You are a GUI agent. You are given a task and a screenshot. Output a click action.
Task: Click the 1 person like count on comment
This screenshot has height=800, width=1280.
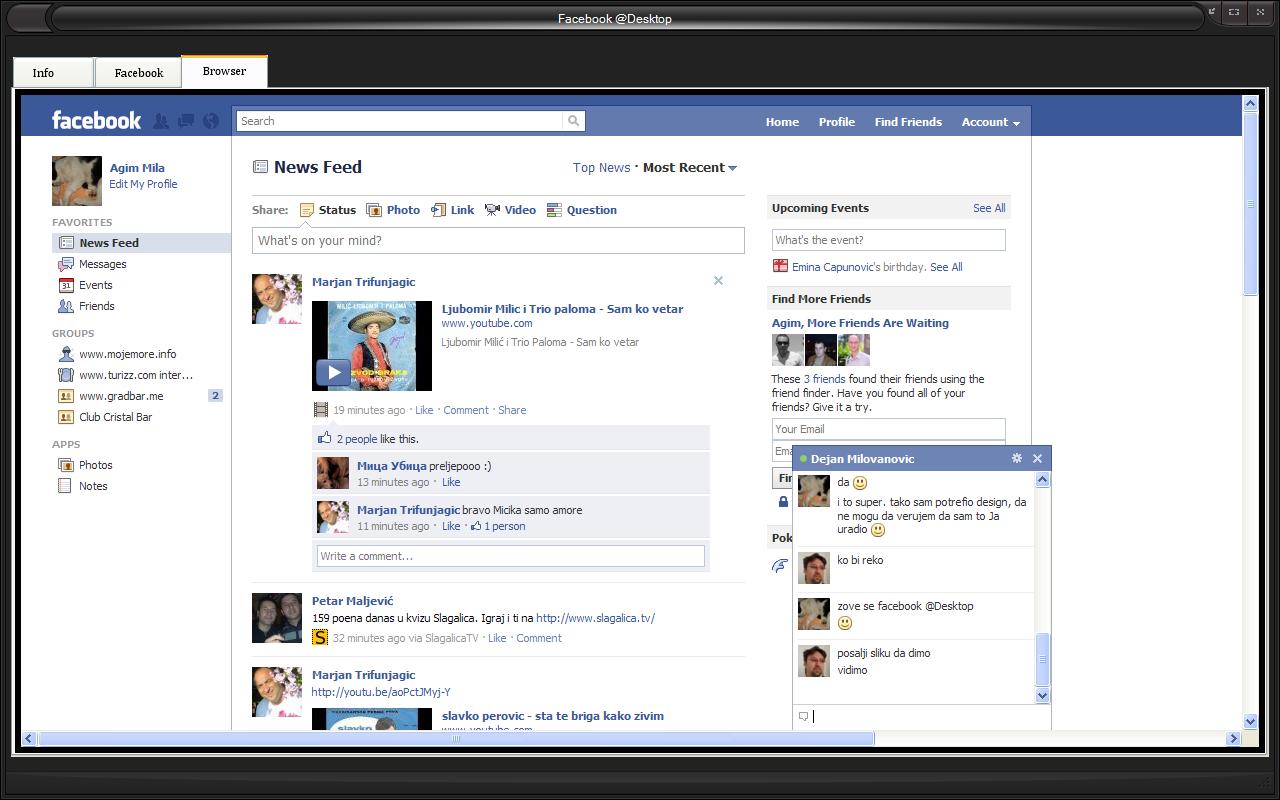(498, 526)
